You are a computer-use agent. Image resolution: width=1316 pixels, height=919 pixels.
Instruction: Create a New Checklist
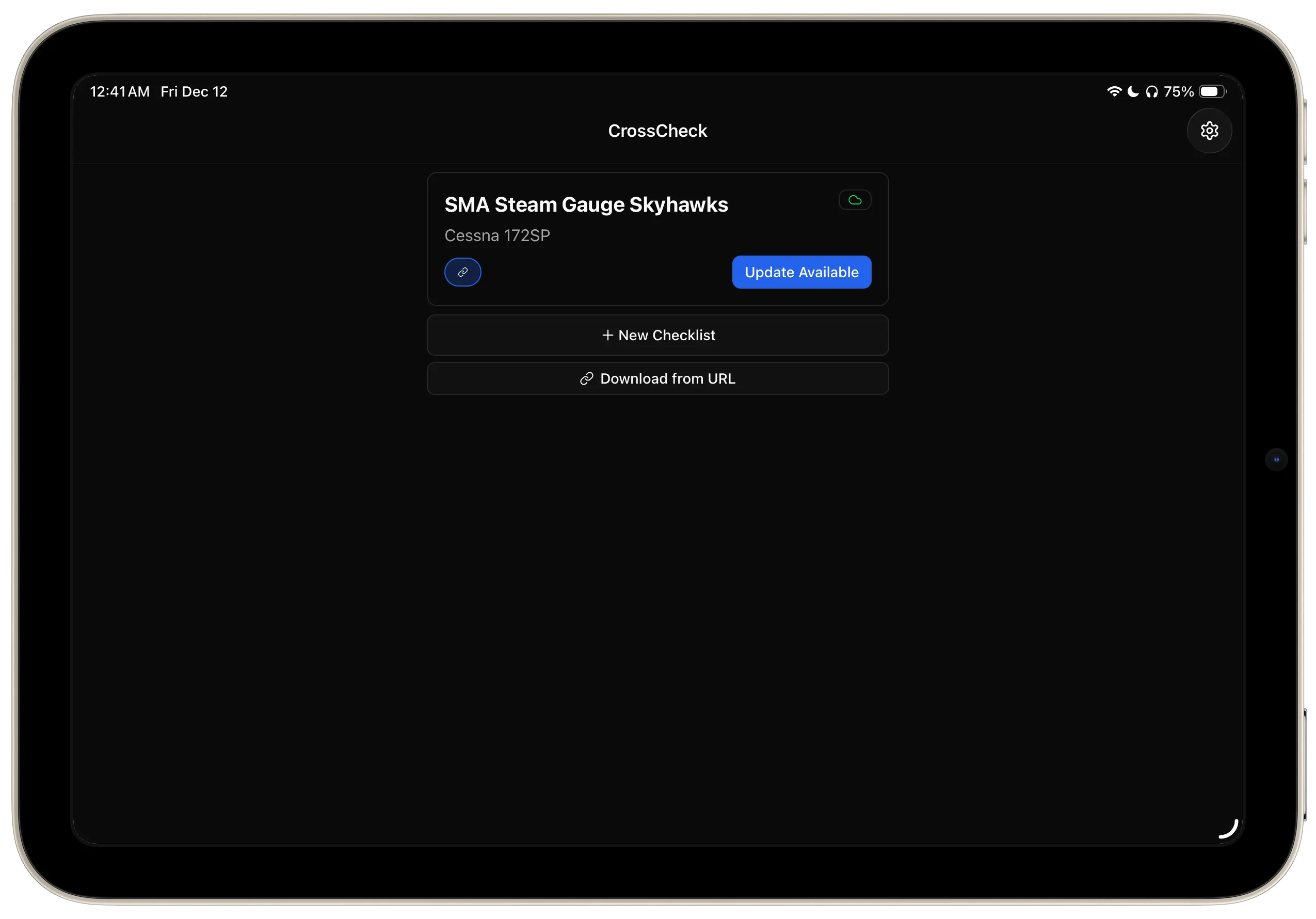click(x=657, y=336)
